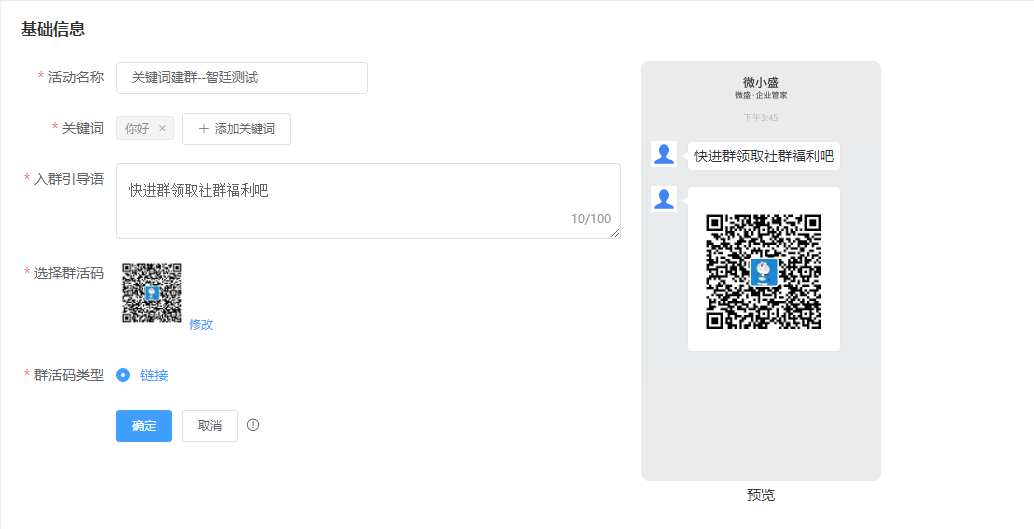The width and height of the screenshot is (1034, 529).
Task: Click the preview message bubble 快进群领取社群福利吧
Action: coord(764,156)
